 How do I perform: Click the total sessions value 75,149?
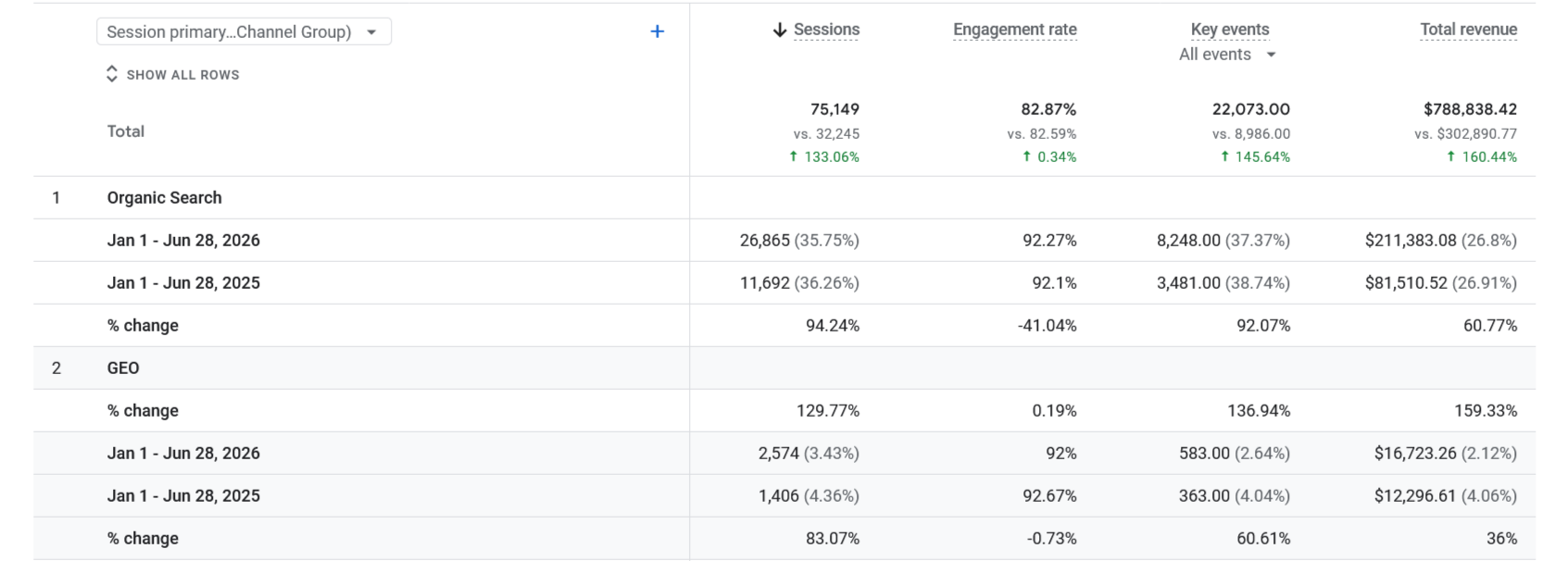pos(834,109)
